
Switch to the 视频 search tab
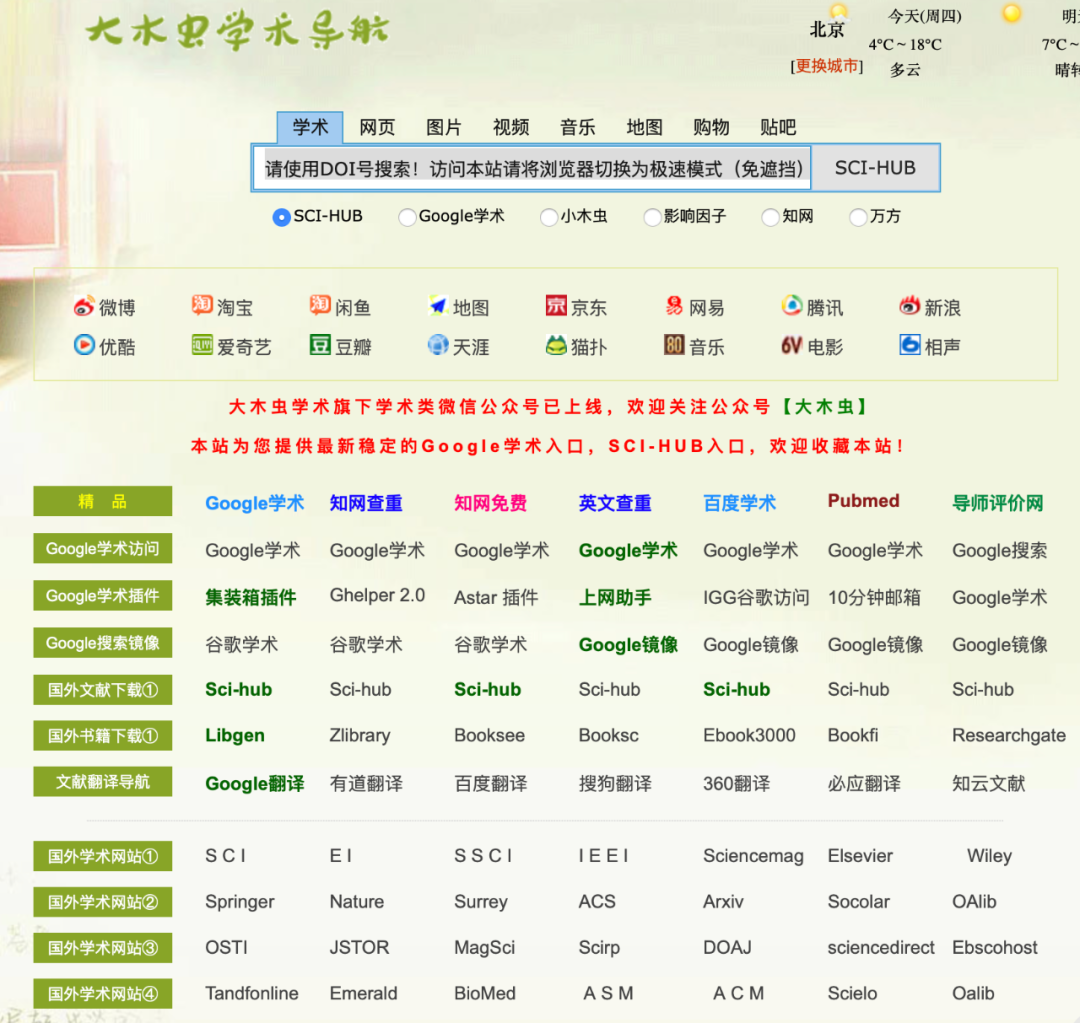click(x=510, y=127)
